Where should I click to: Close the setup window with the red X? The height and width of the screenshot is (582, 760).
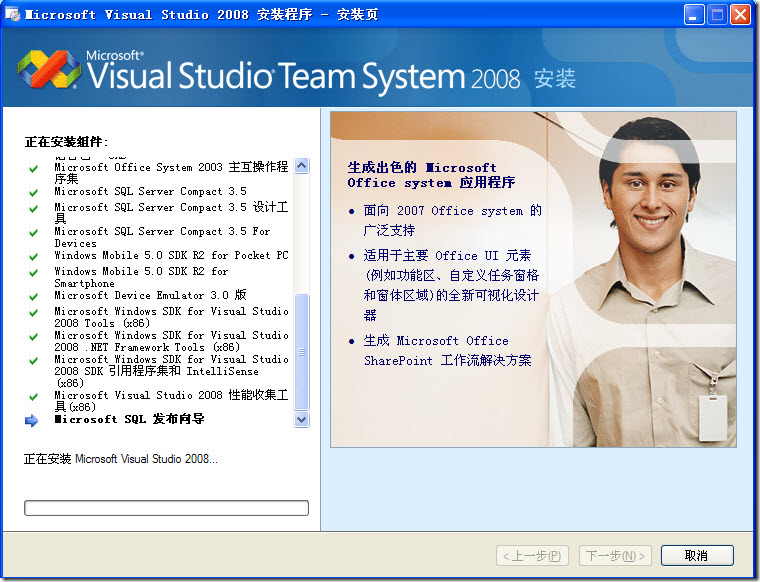pos(741,15)
